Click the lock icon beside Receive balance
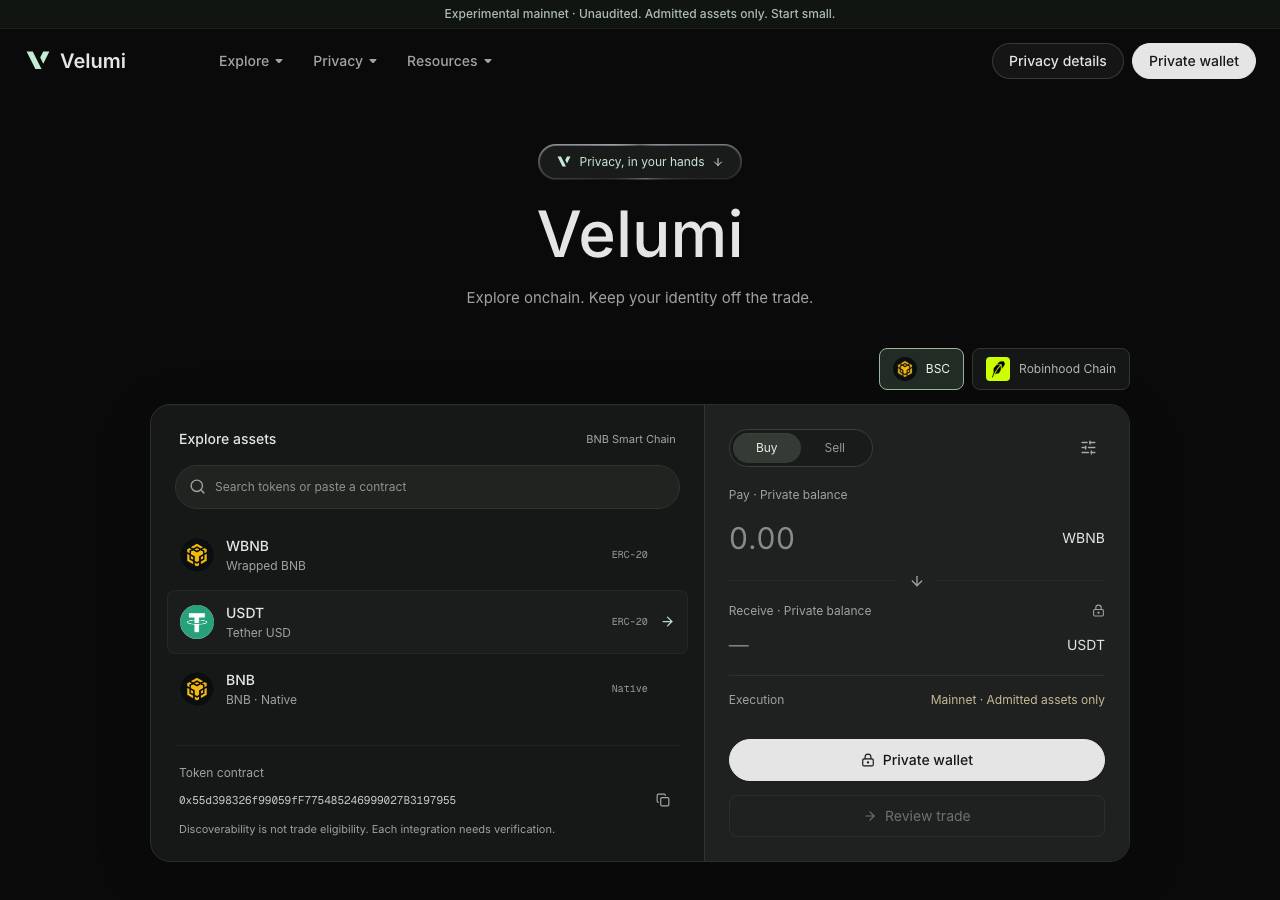1280x900 pixels. pyautogui.click(x=1098, y=611)
